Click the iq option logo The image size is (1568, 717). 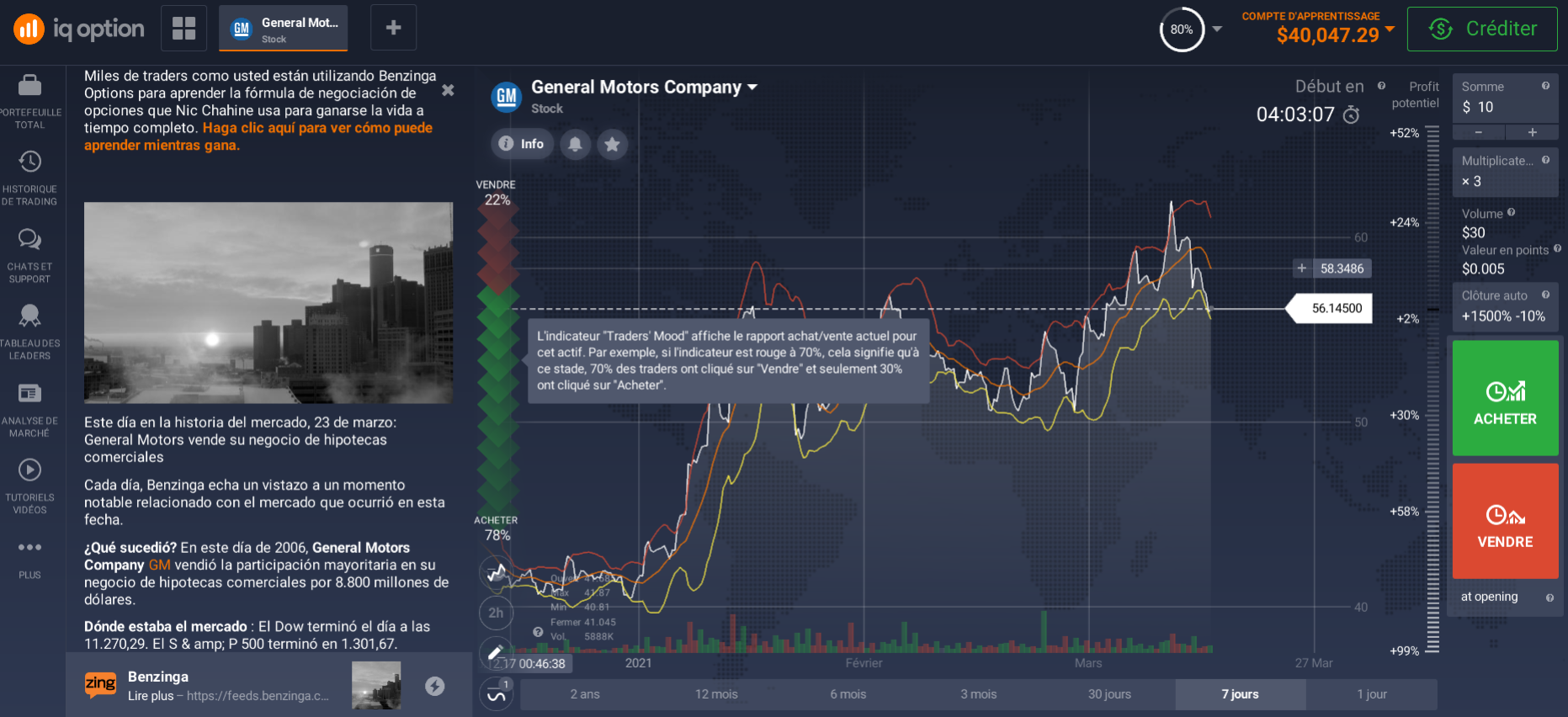tap(79, 29)
